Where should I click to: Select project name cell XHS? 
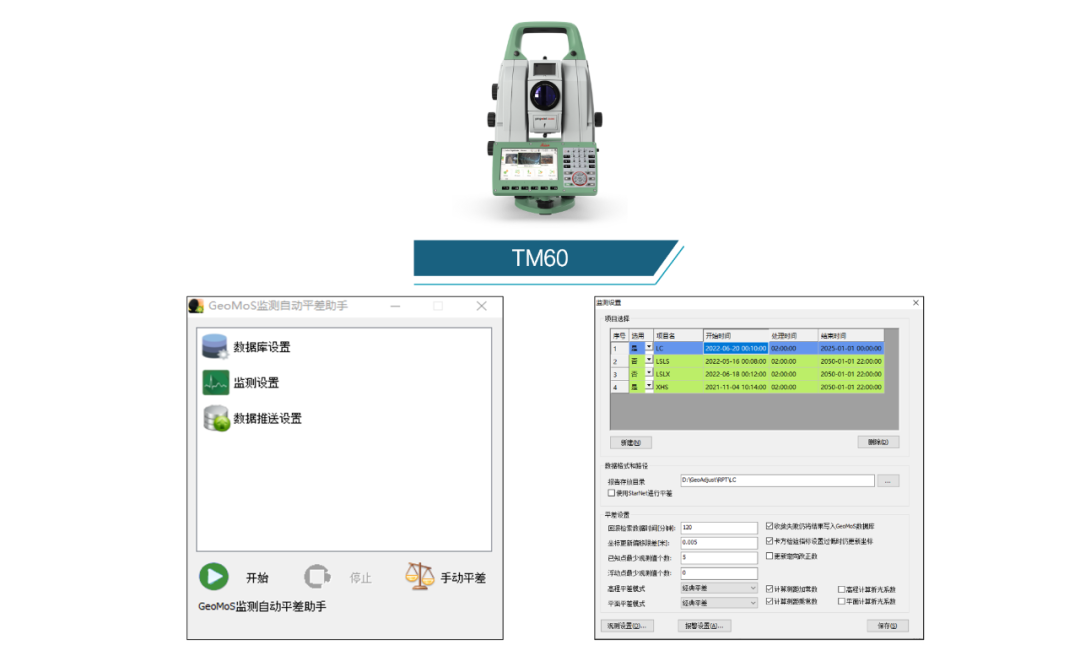pos(678,387)
